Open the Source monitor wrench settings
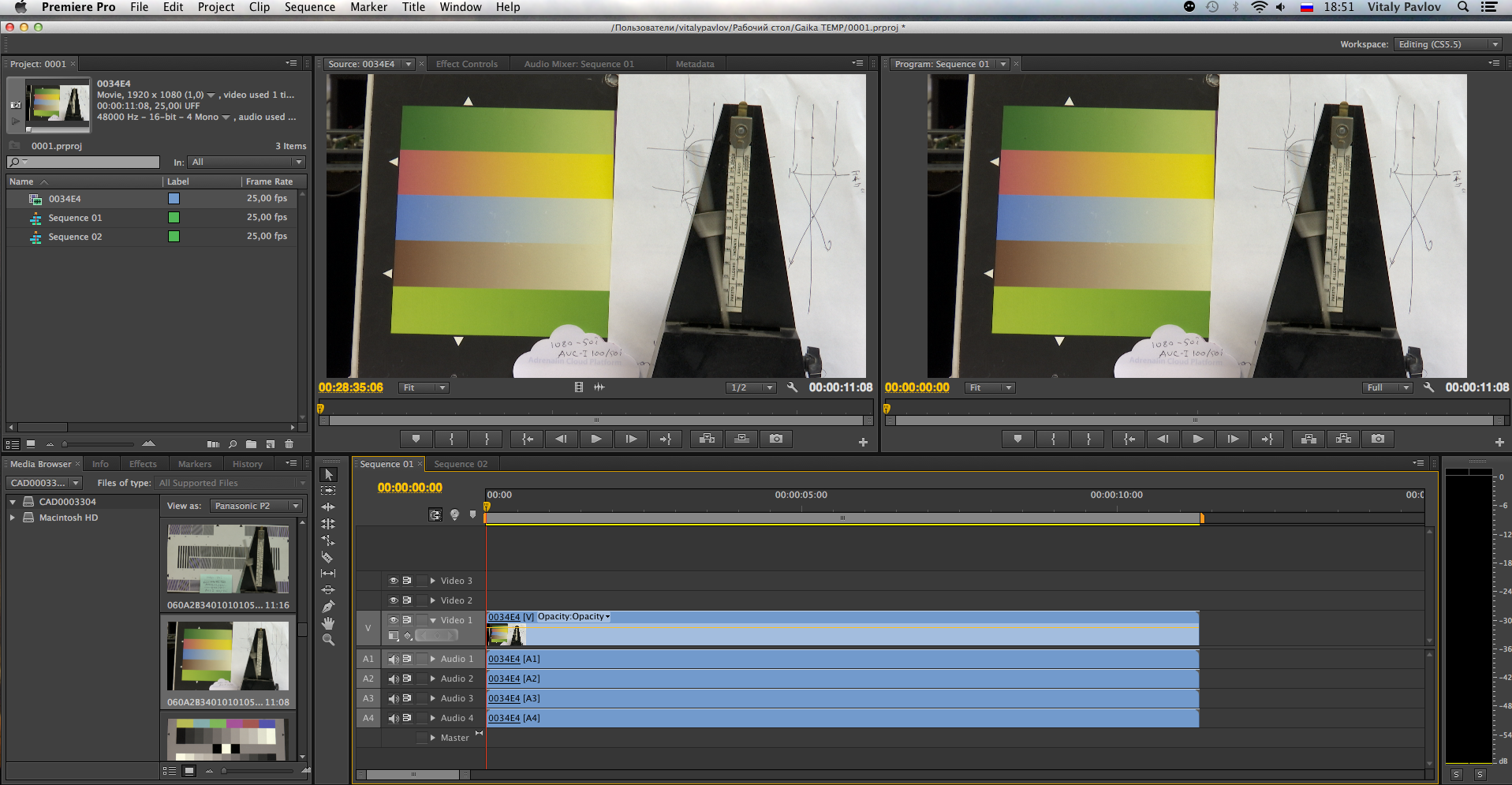1512x785 pixels. (x=792, y=387)
